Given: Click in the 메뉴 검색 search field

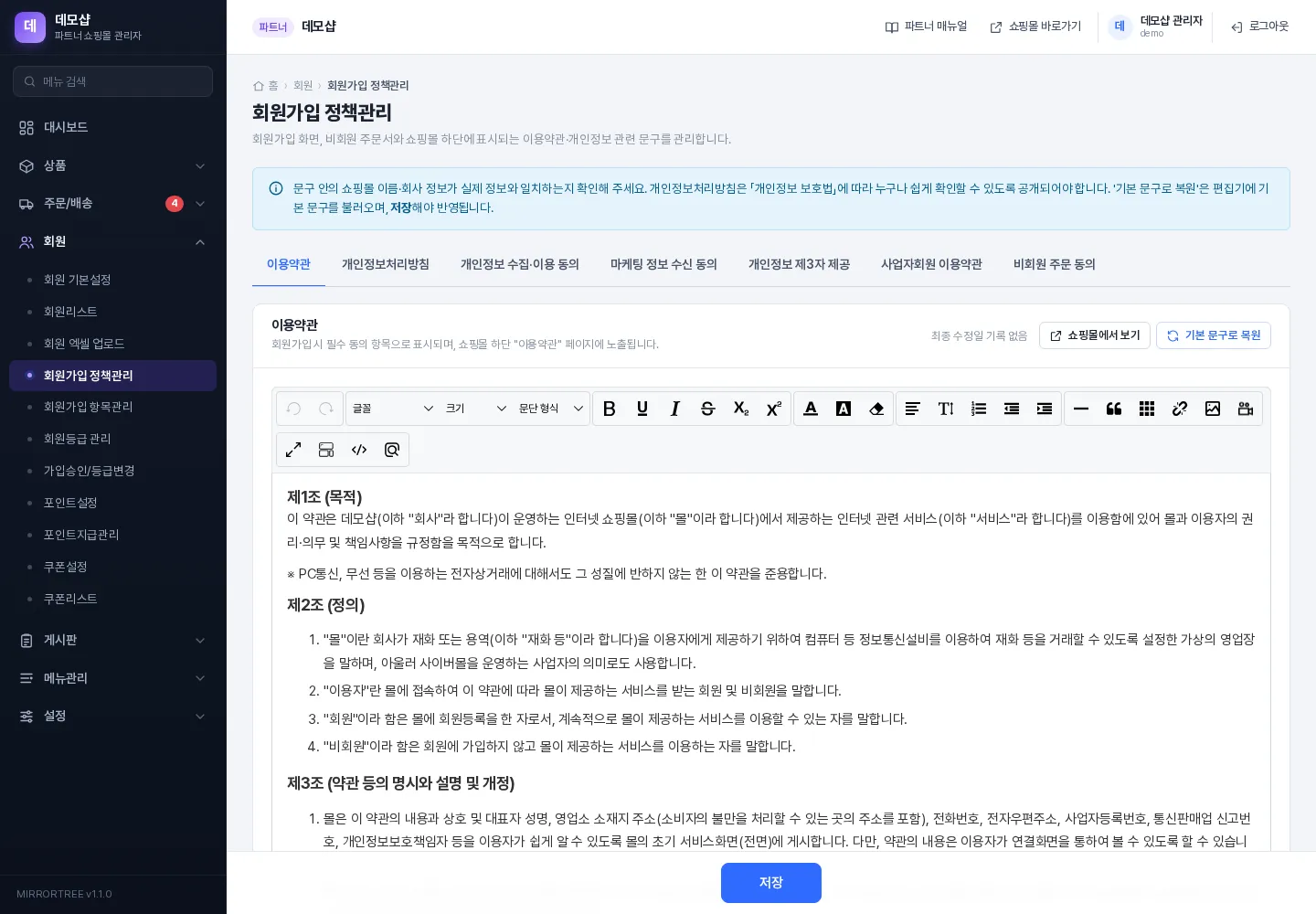Looking at the screenshot, I should point(112,81).
